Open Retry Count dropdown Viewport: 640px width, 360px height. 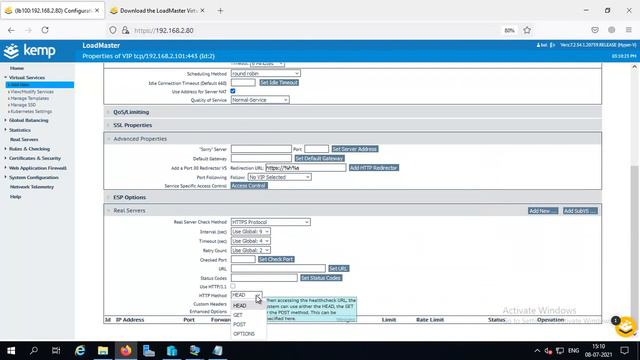coord(251,250)
